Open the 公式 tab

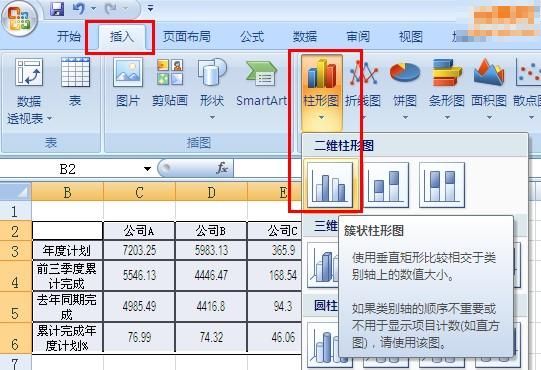(252, 36)
